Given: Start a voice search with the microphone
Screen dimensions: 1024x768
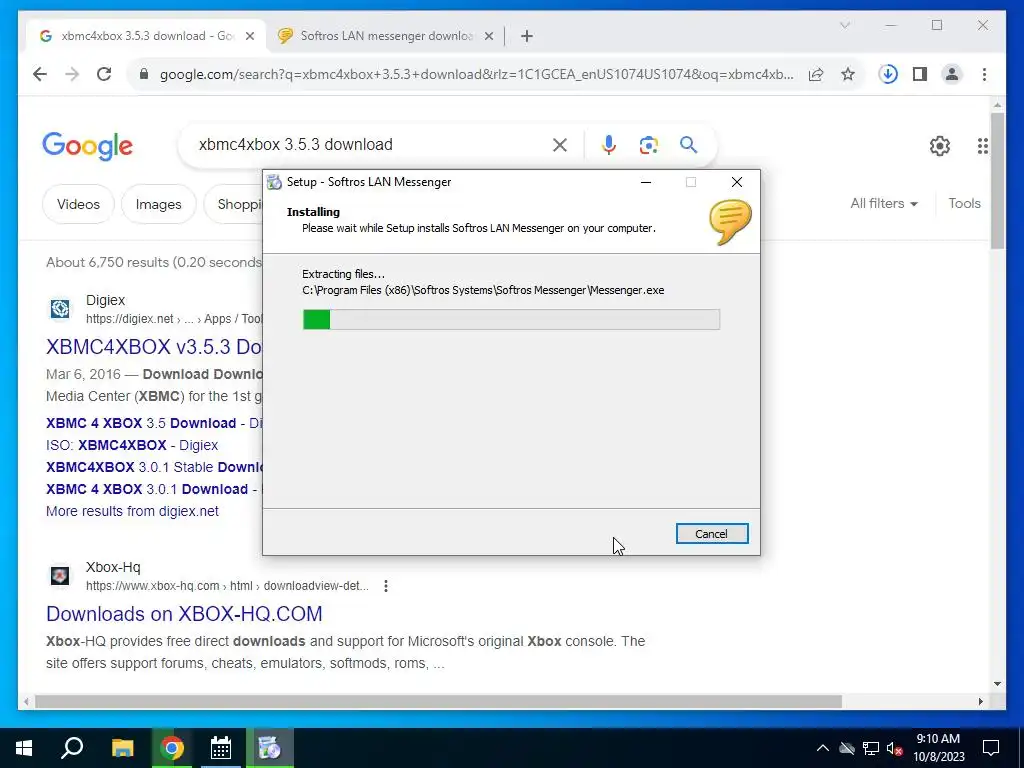Looking at the screenshot, I should click(609, 145).
